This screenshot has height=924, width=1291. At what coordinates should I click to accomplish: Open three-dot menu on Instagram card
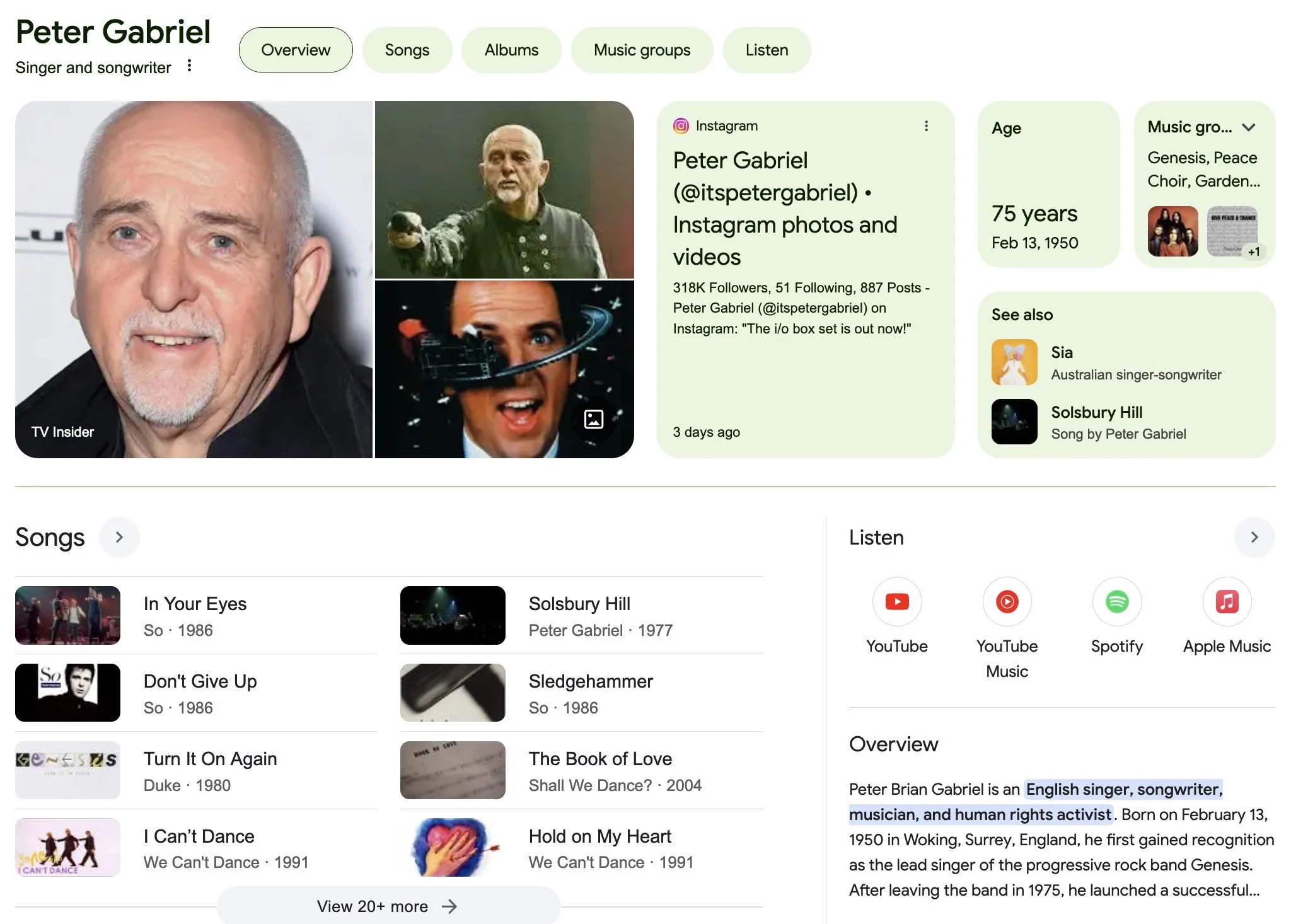(926, 126)
